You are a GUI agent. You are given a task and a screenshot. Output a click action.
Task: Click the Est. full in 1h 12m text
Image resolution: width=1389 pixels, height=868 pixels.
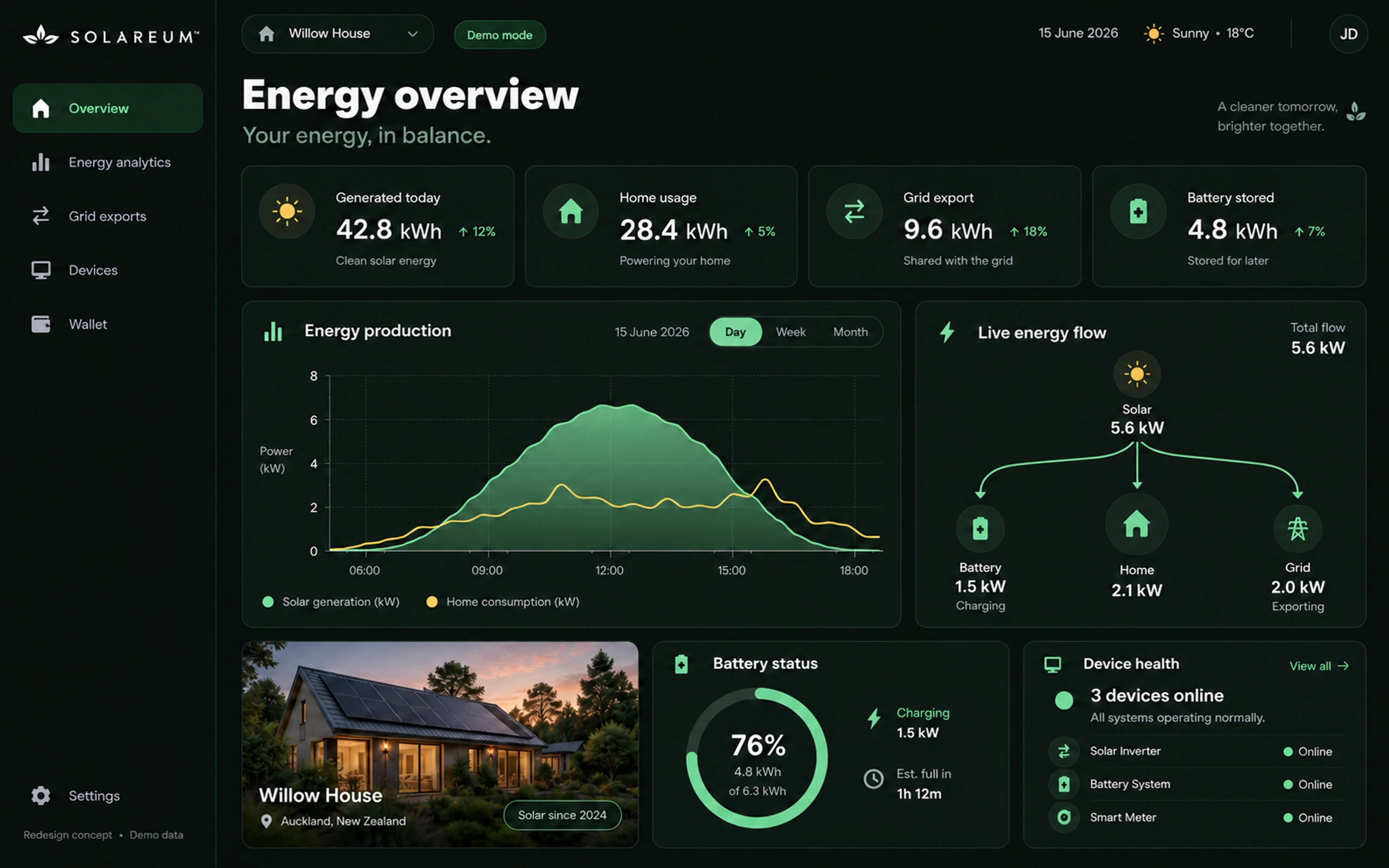pos(923,783)
